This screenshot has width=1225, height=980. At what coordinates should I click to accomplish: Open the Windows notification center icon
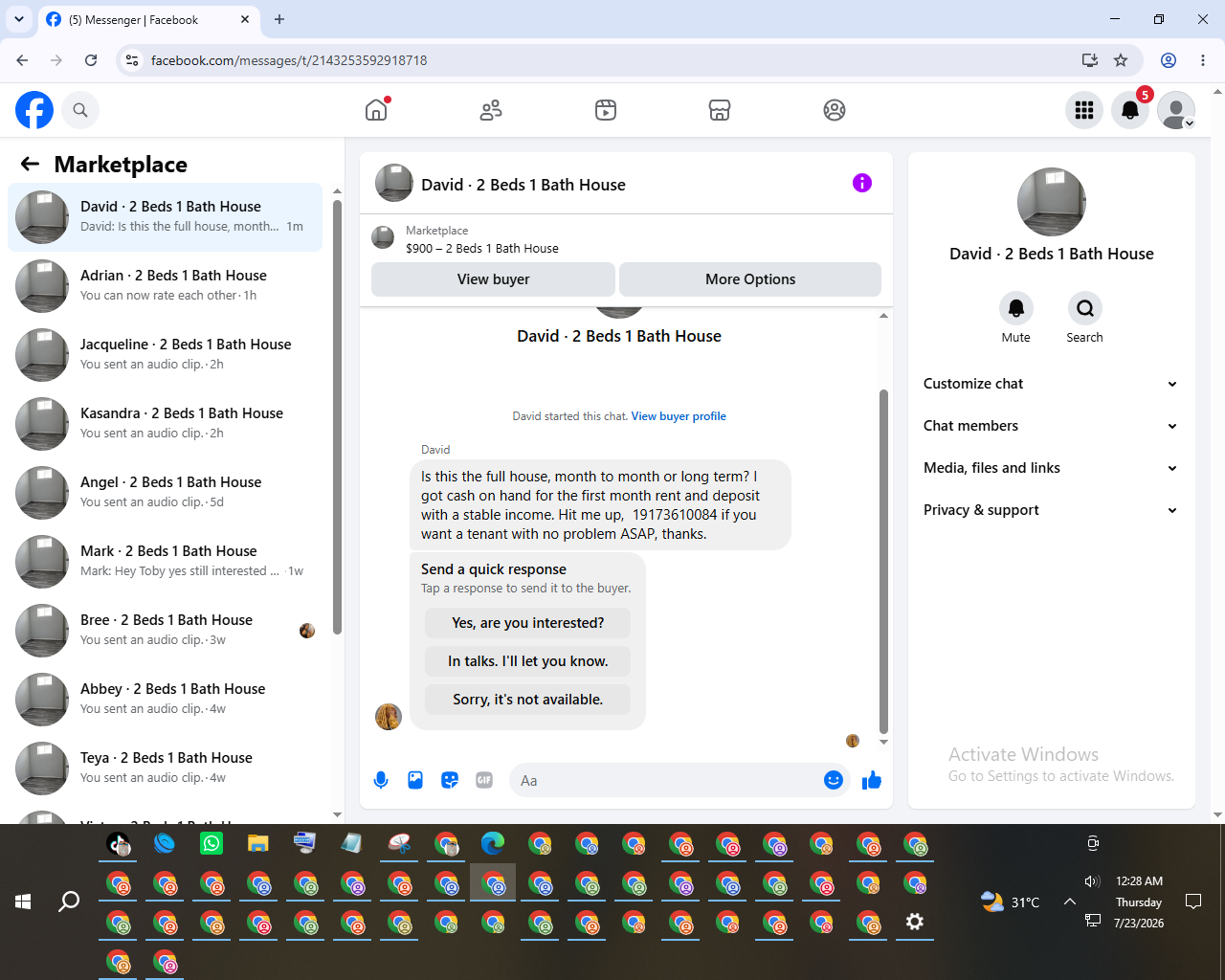pos(1193,902)
